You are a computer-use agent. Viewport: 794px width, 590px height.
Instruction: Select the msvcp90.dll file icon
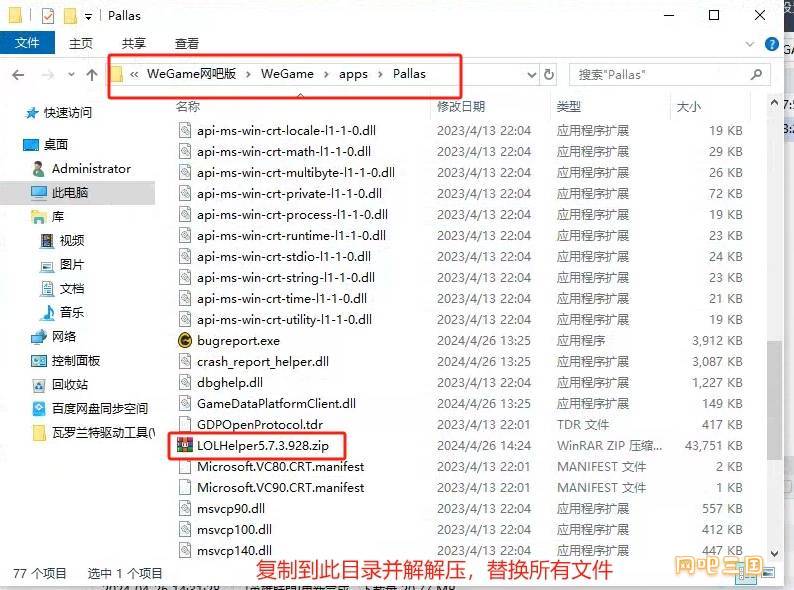(185, 508)
